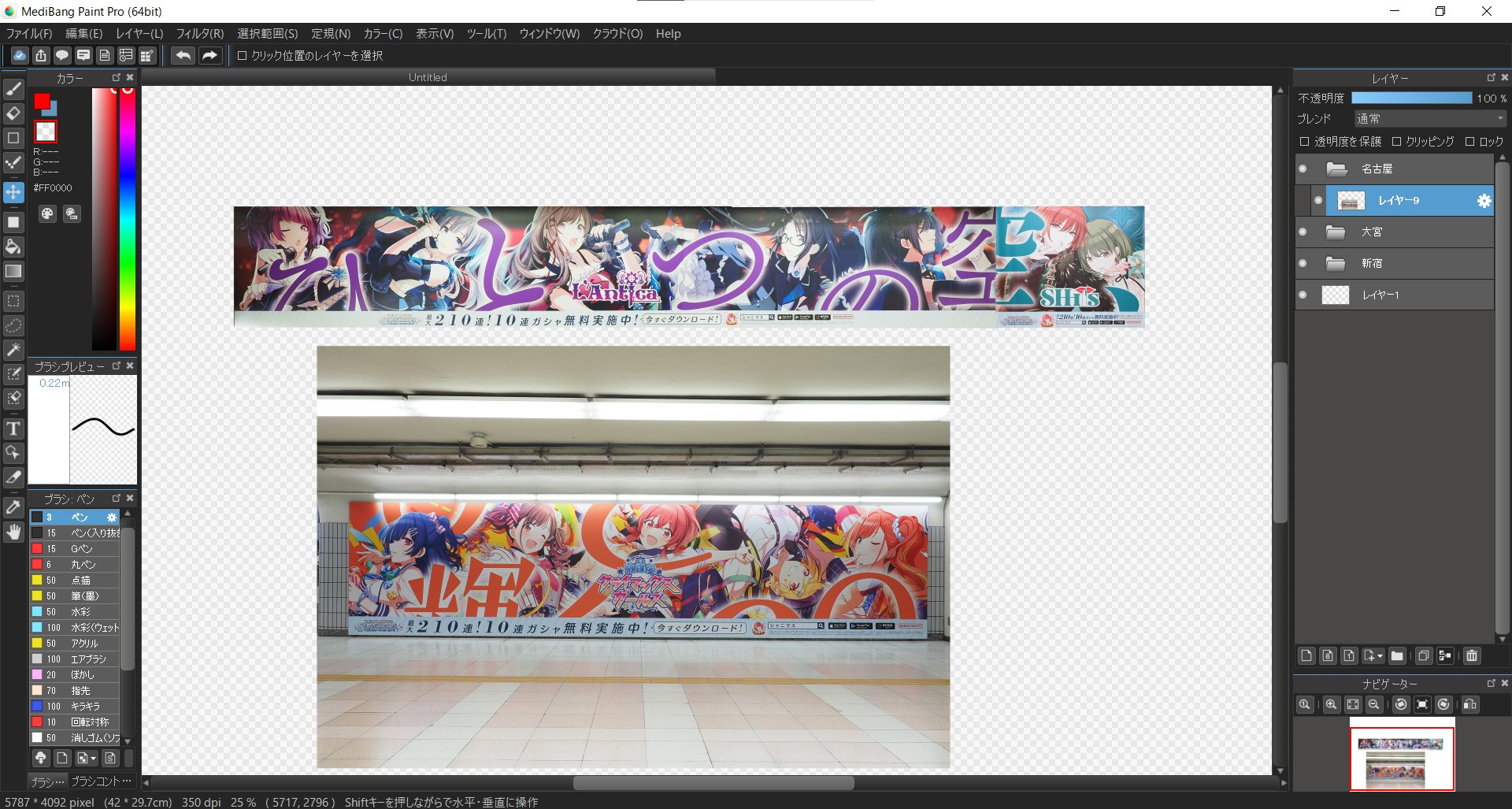Select the Hand pan tool
This screenshot has width=1512, height=809.
pyautogui.click(x=13, y=533)
